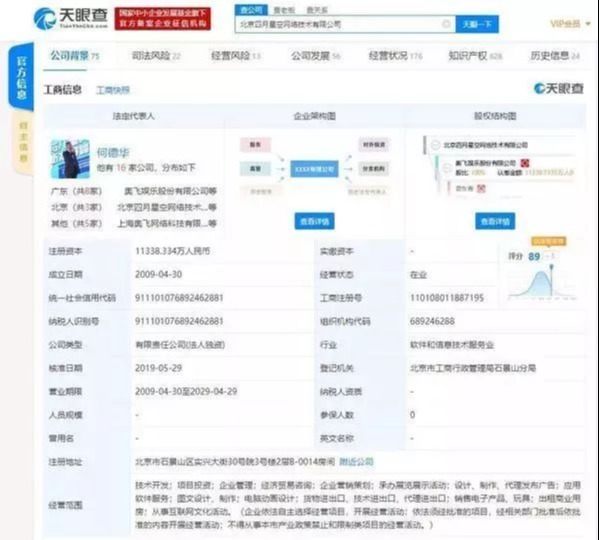Open 北京四月星空网络技术...等 in the 北京 row
This screenshot has height=540, width=599.
(x=167, y=207)
